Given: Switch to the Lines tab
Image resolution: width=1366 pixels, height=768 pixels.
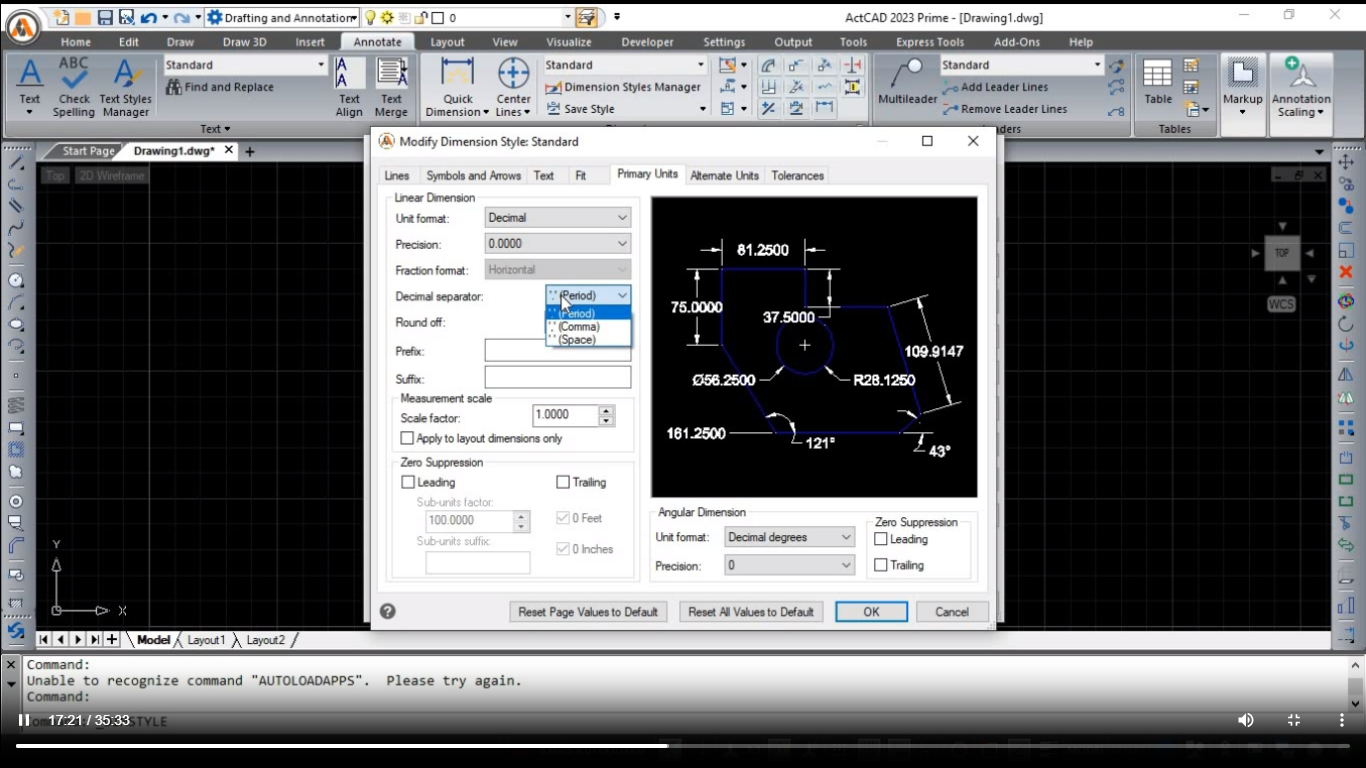Looking at the screenshot, I should [x=397, y=175].
